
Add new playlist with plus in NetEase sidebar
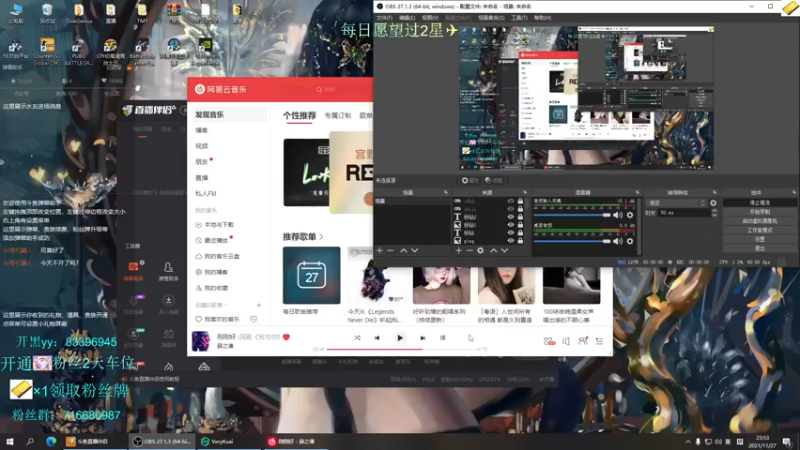click(x=259, y=305)
